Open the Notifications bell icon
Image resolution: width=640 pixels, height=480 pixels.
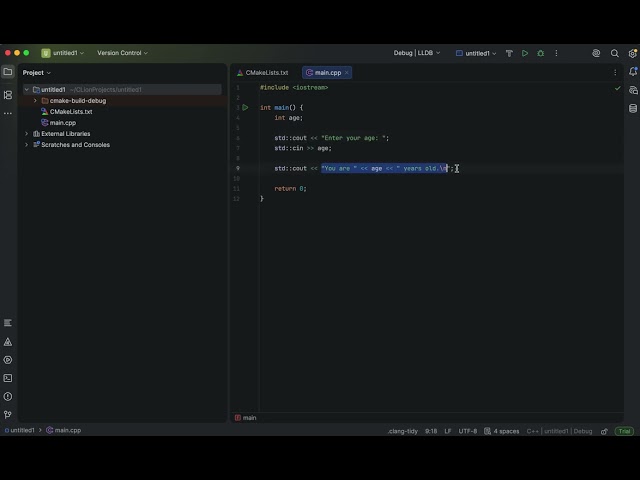(x=633, y=72)
